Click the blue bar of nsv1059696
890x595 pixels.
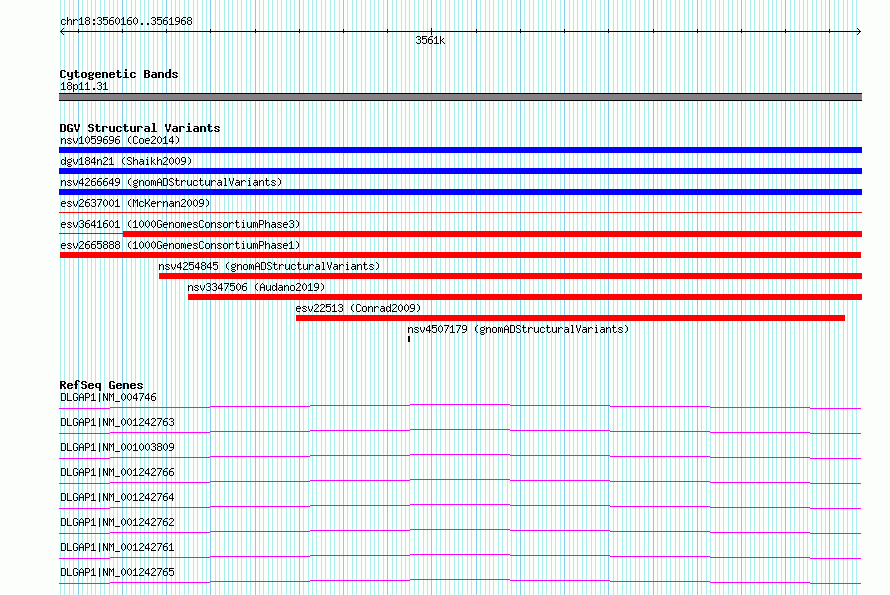coord(460,150)
